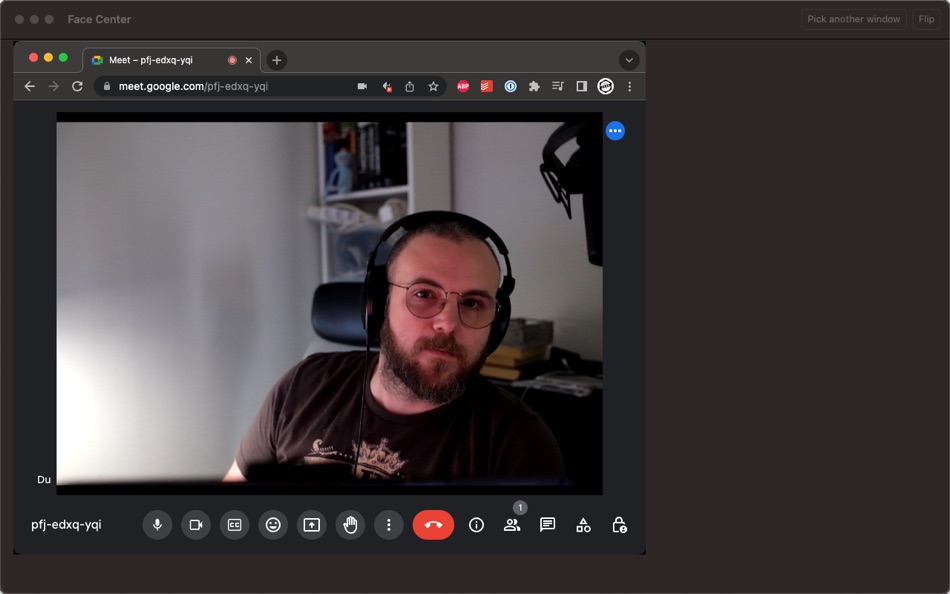Click the participant video tile
The width and height of the screenshot is (950, 594).
coord(330,303)
